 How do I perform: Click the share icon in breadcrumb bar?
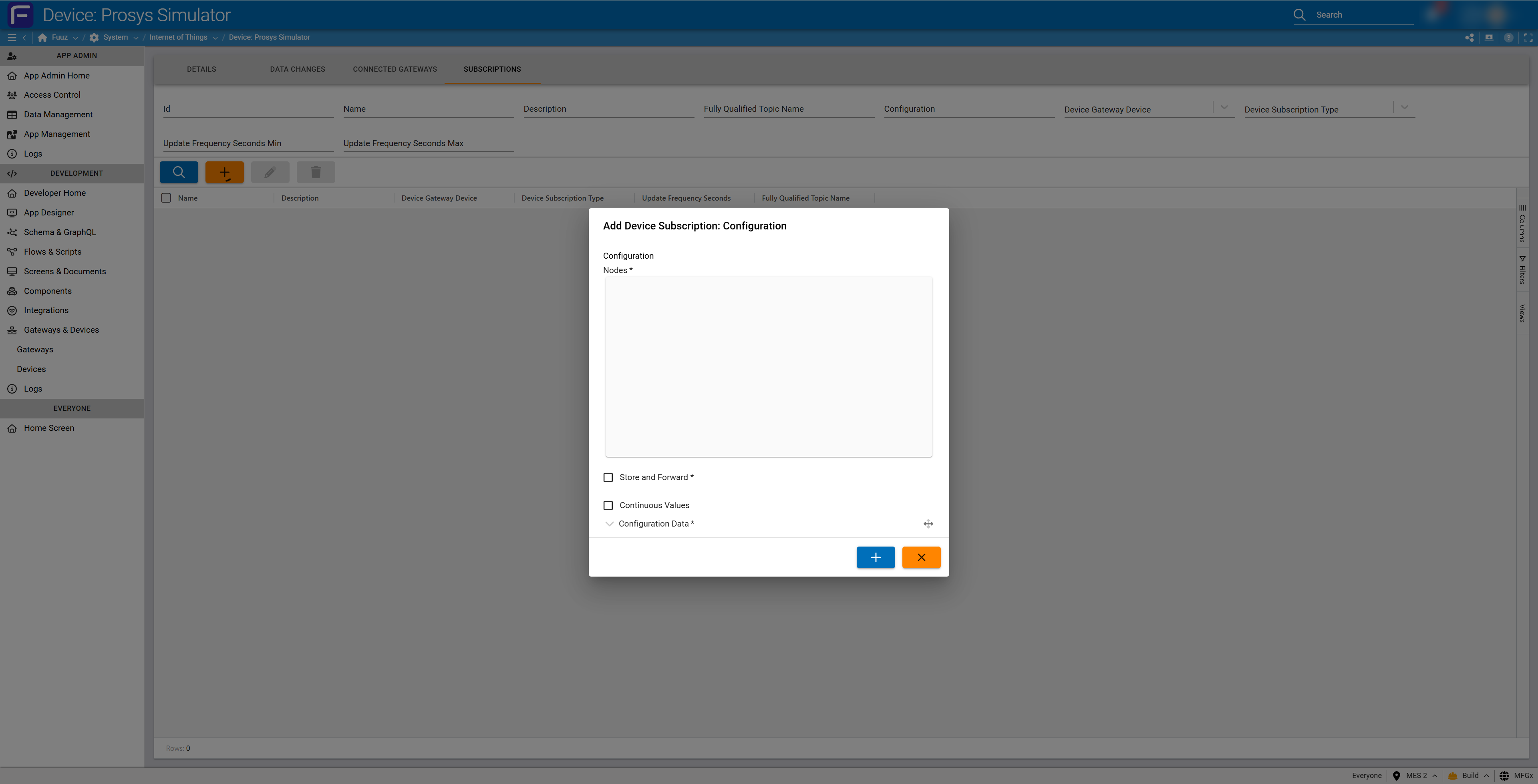point(1470,37)
